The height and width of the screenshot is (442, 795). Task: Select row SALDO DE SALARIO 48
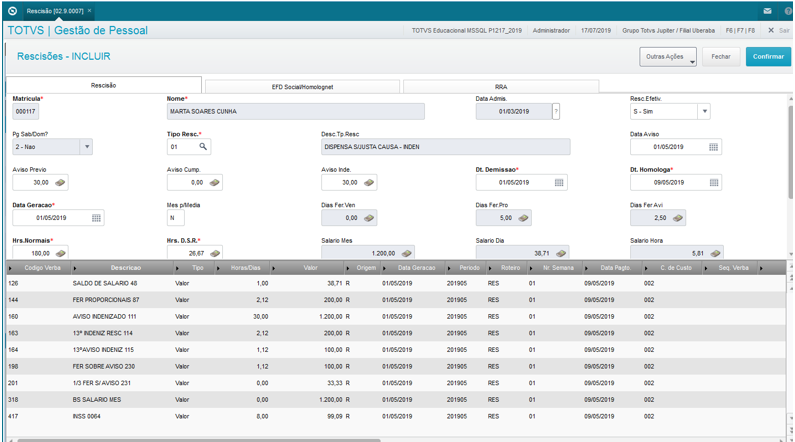(395, 283)
